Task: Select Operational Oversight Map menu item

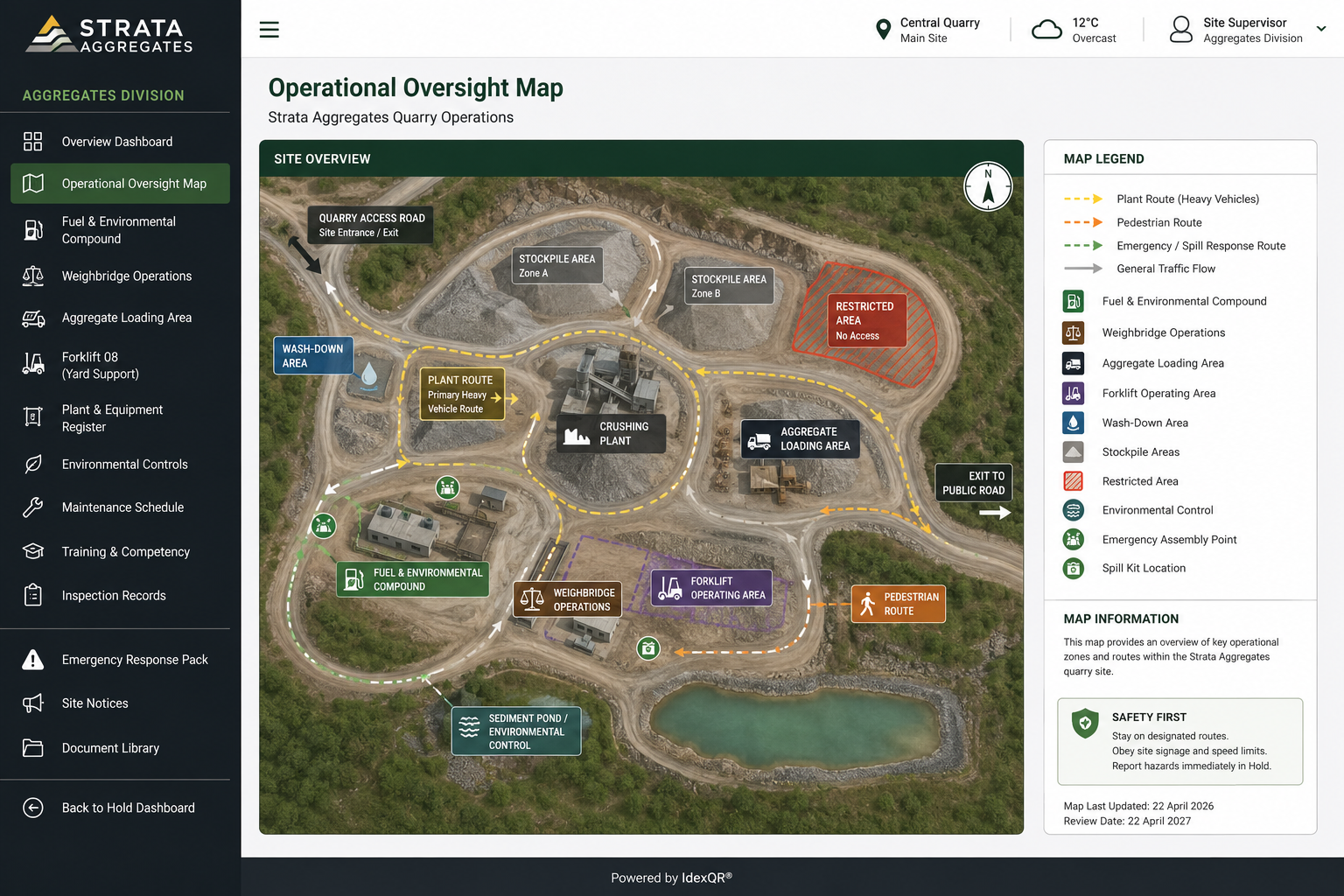Action: 120,184
